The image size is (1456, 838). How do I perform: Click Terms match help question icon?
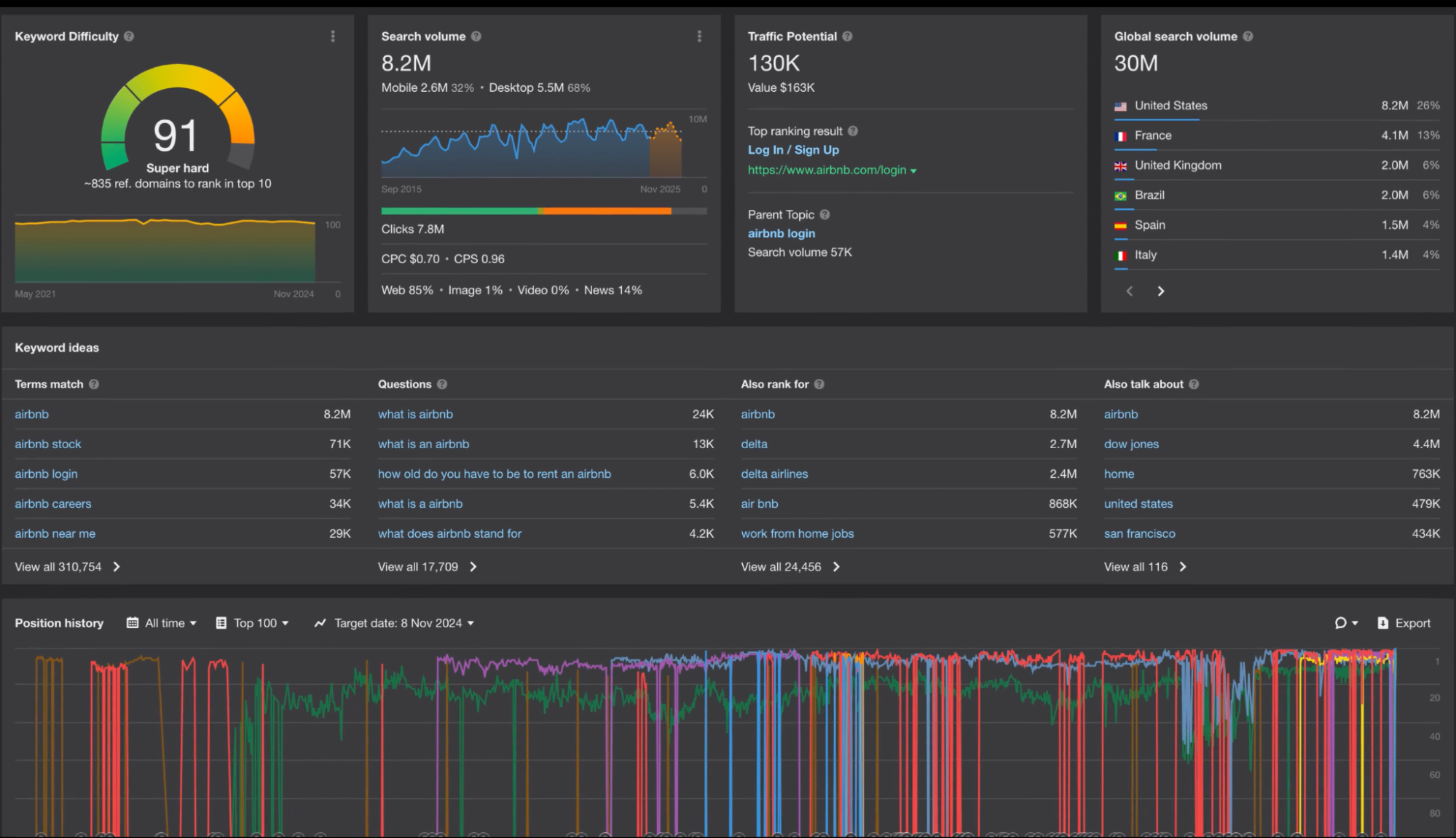pyautogui.click(x=94, y=384)
